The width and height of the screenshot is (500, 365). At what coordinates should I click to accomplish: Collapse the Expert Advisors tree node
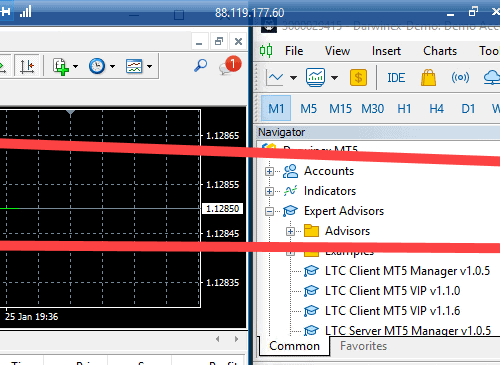(269, 211)
